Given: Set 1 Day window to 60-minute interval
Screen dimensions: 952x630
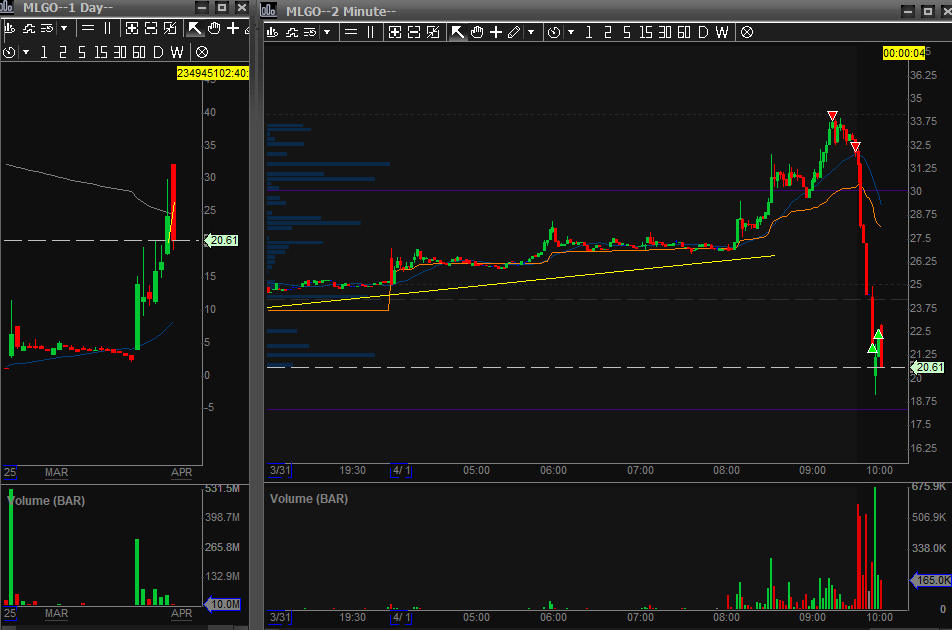Looking at the screenshot, I should (139, 52).
